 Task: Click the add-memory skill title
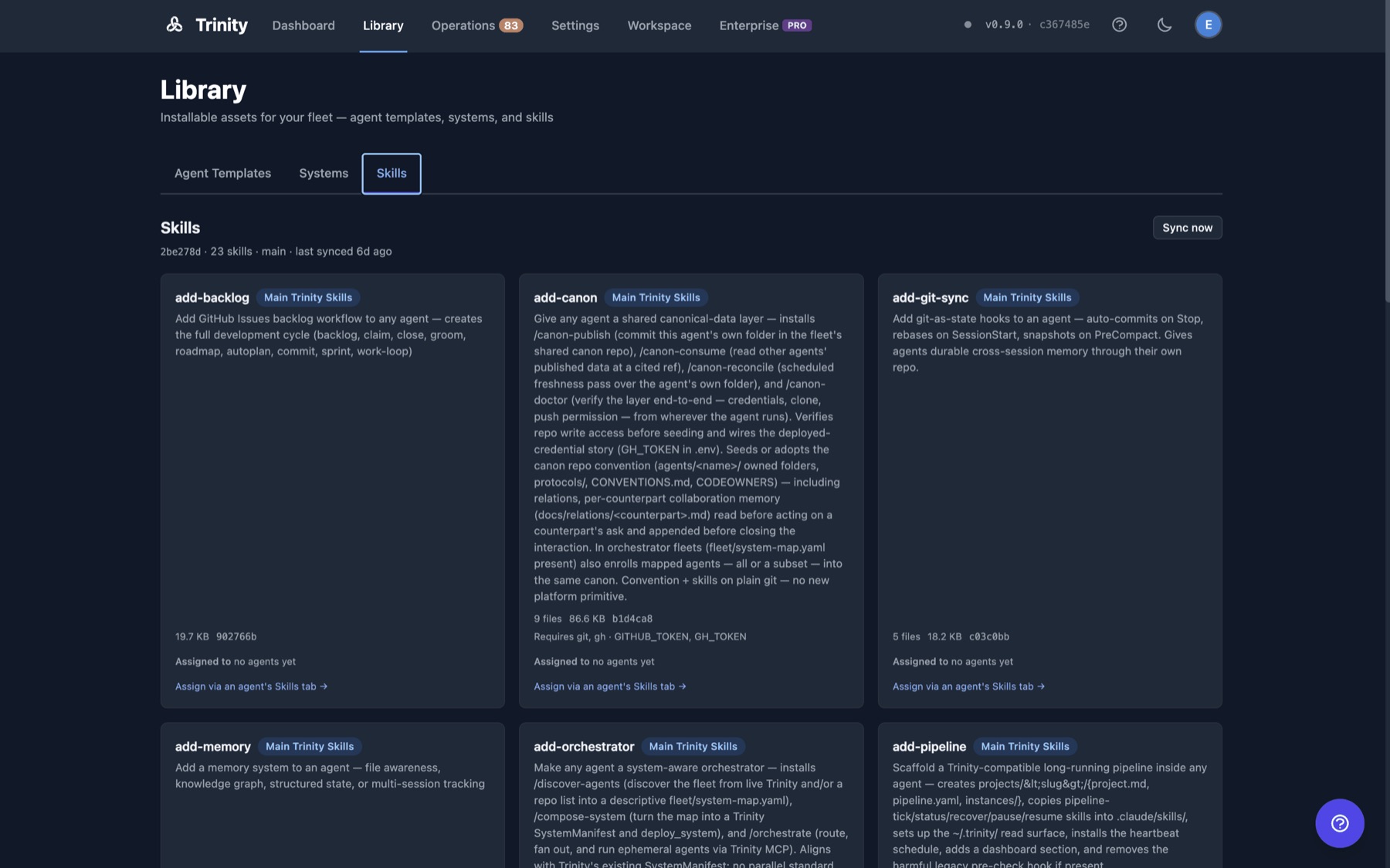coord(213,747)
